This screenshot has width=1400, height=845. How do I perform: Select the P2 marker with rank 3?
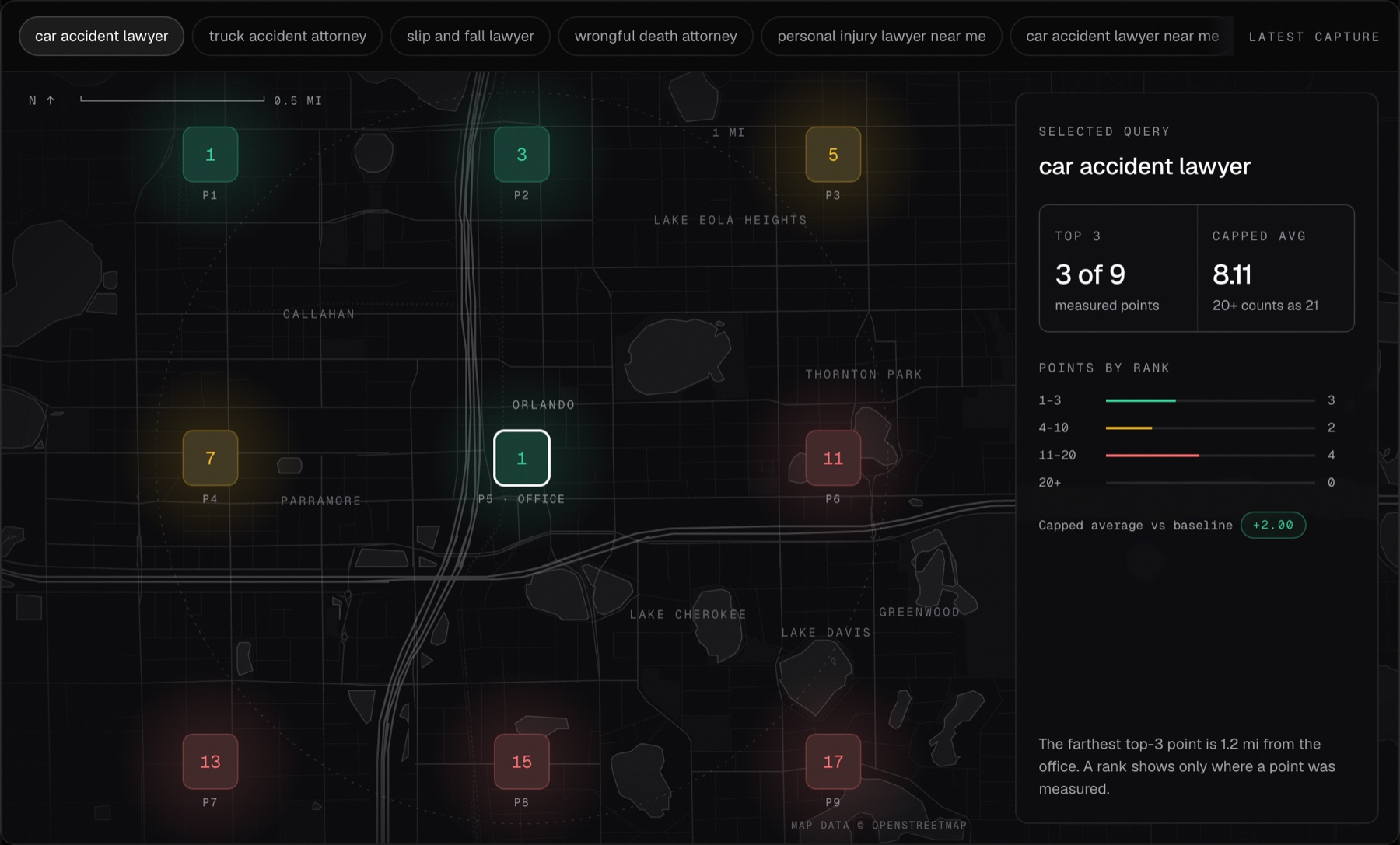(x=522, y=155)
